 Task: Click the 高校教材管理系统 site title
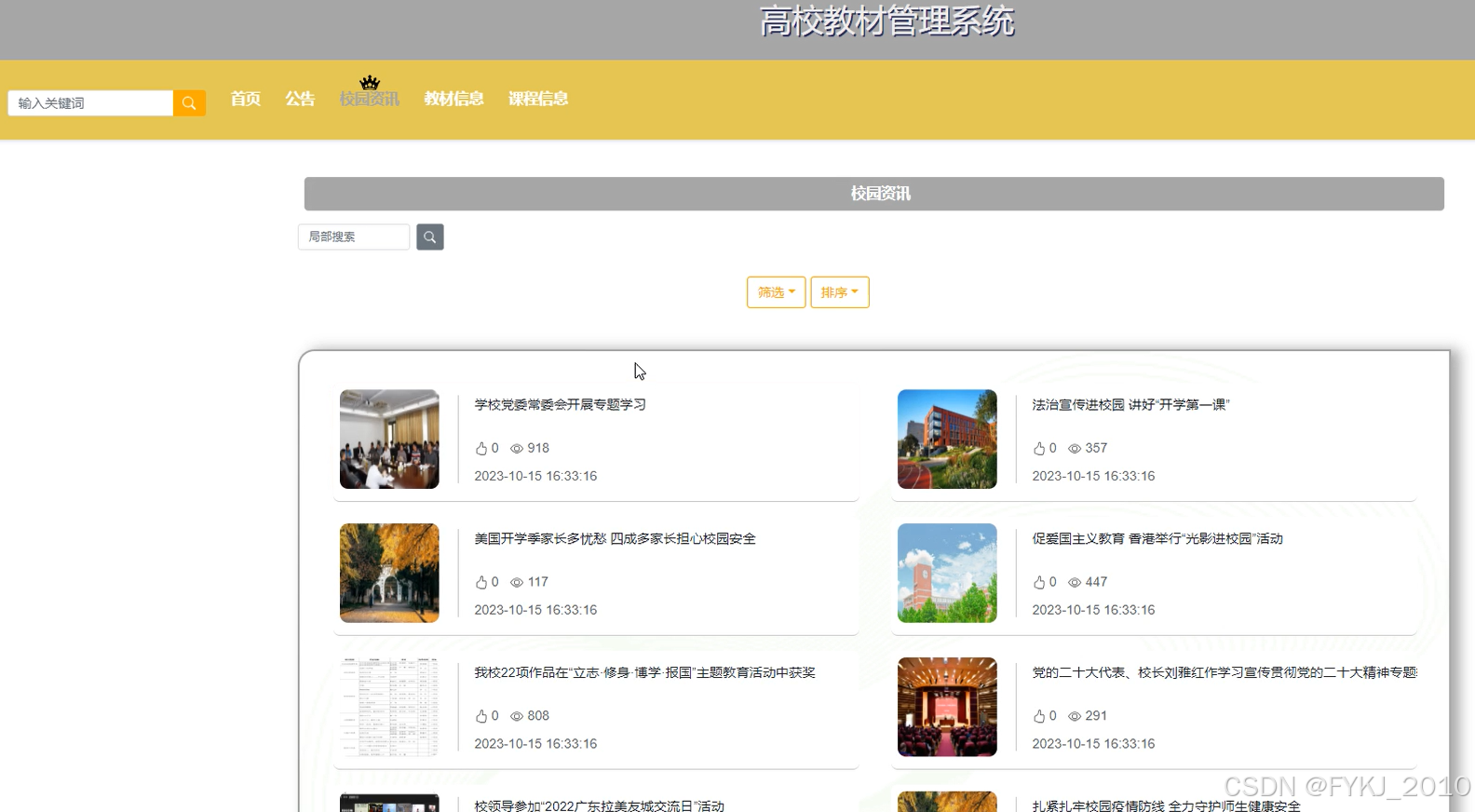(x=886, y=20)
